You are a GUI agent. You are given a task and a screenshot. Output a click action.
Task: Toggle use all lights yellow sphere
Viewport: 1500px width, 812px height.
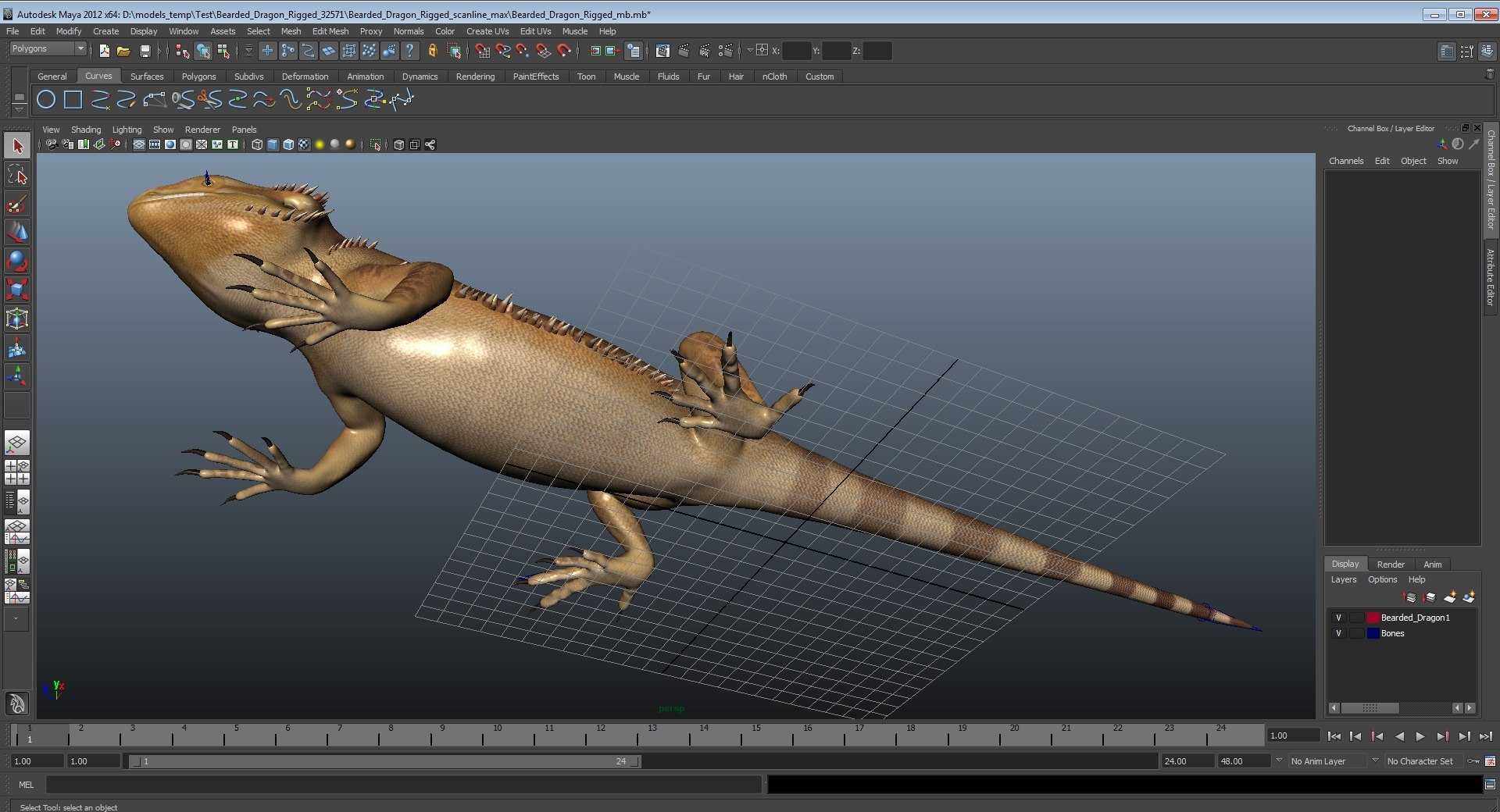point(319,144)
